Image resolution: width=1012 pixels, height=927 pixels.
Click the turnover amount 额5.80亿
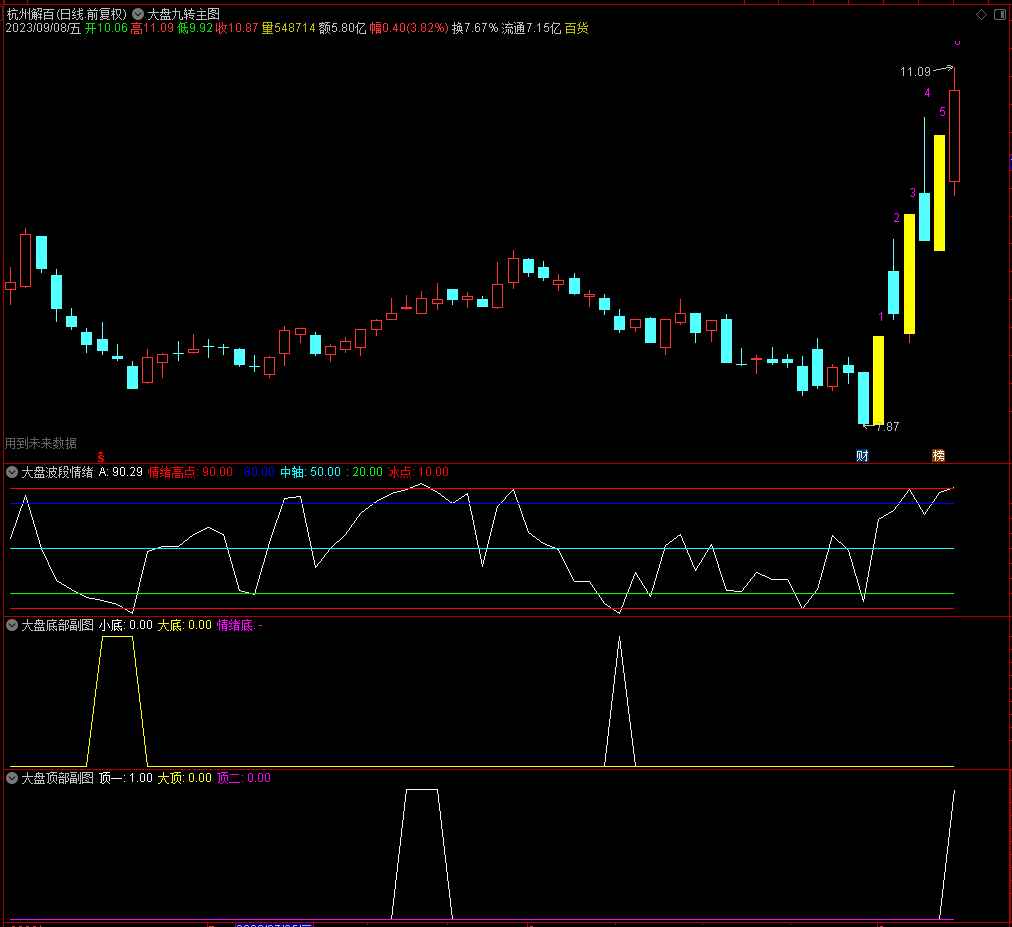(x=342, y=28)
